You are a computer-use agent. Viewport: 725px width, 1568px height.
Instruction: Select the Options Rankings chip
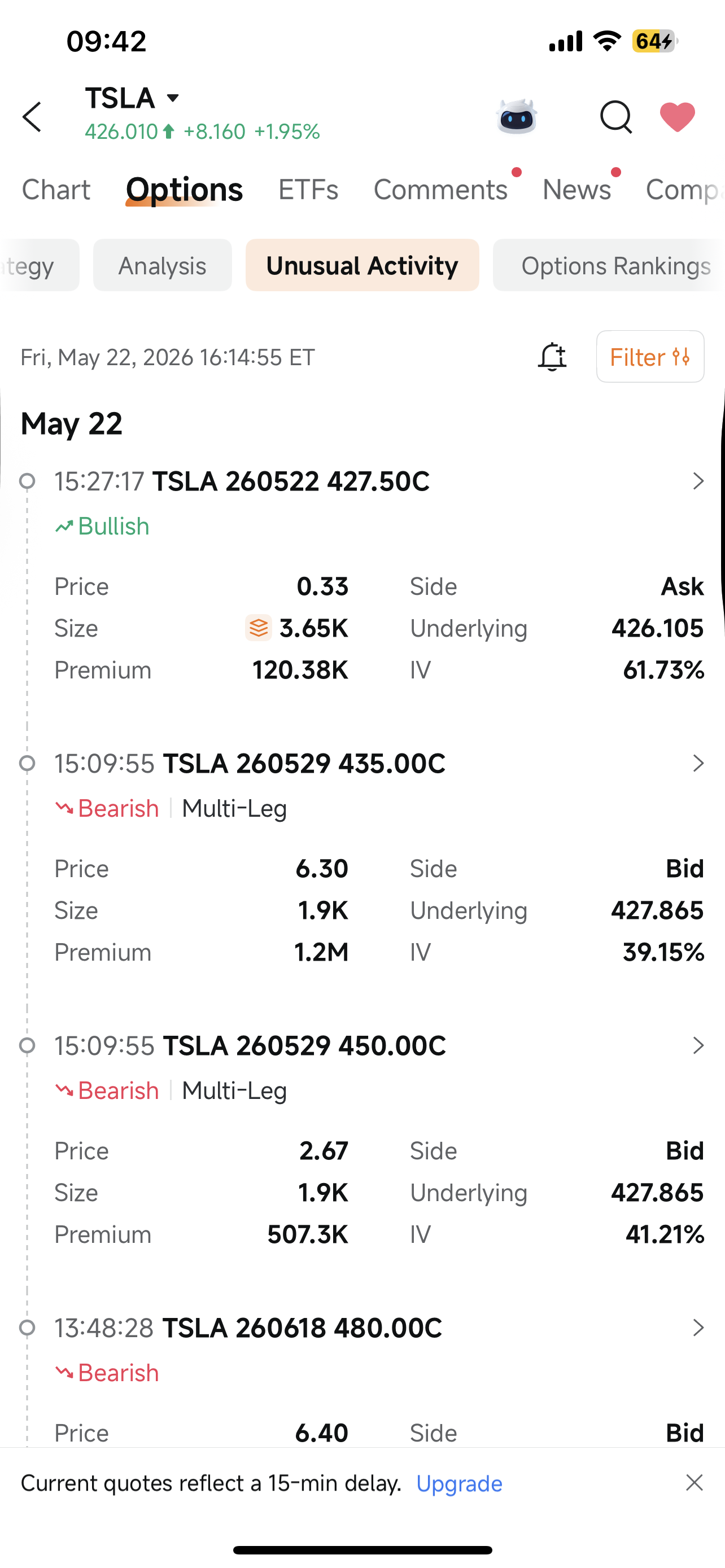[609, 265]
